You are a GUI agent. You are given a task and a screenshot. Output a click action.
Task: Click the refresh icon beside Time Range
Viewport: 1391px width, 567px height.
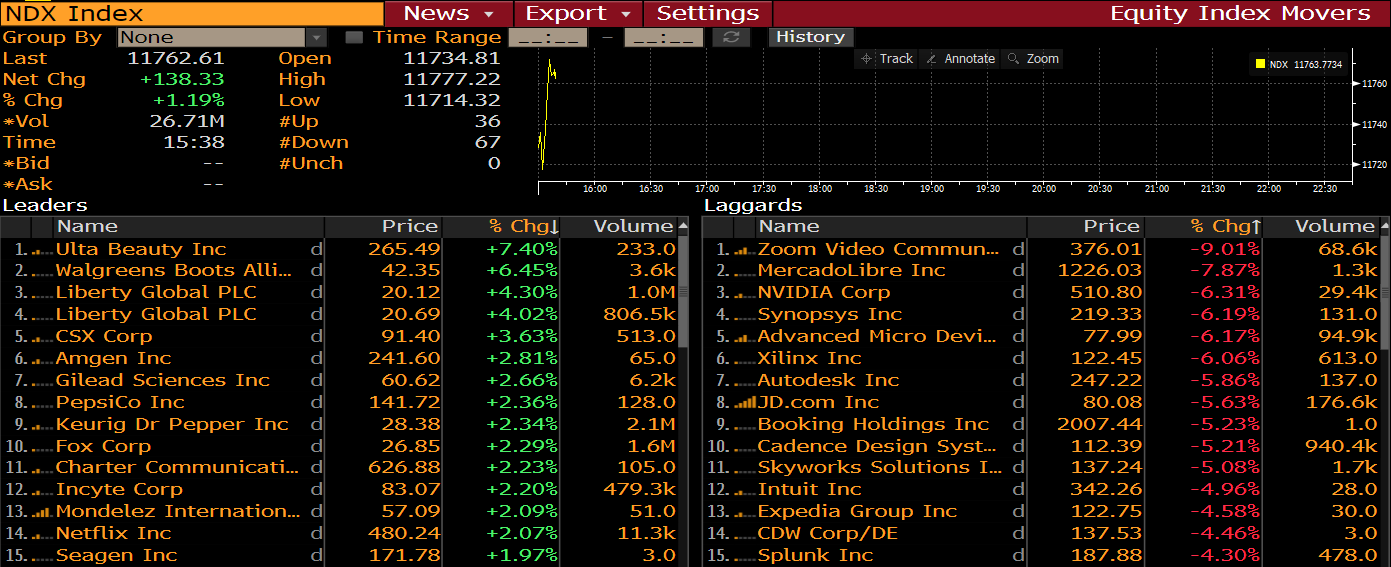point(731,37)
